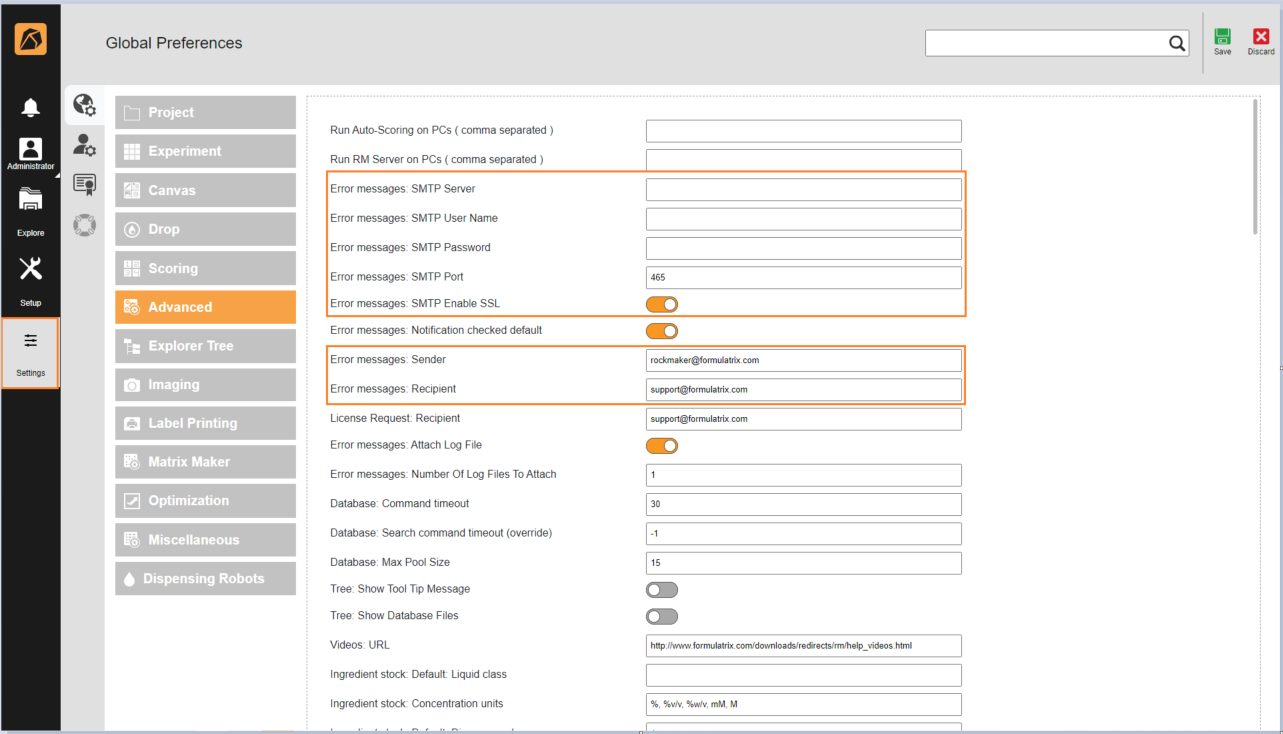Disable SMTP Enable SSL toggle
Image resolution: width=1283 pixels, height=734 pixels.
tap(662, 304)
